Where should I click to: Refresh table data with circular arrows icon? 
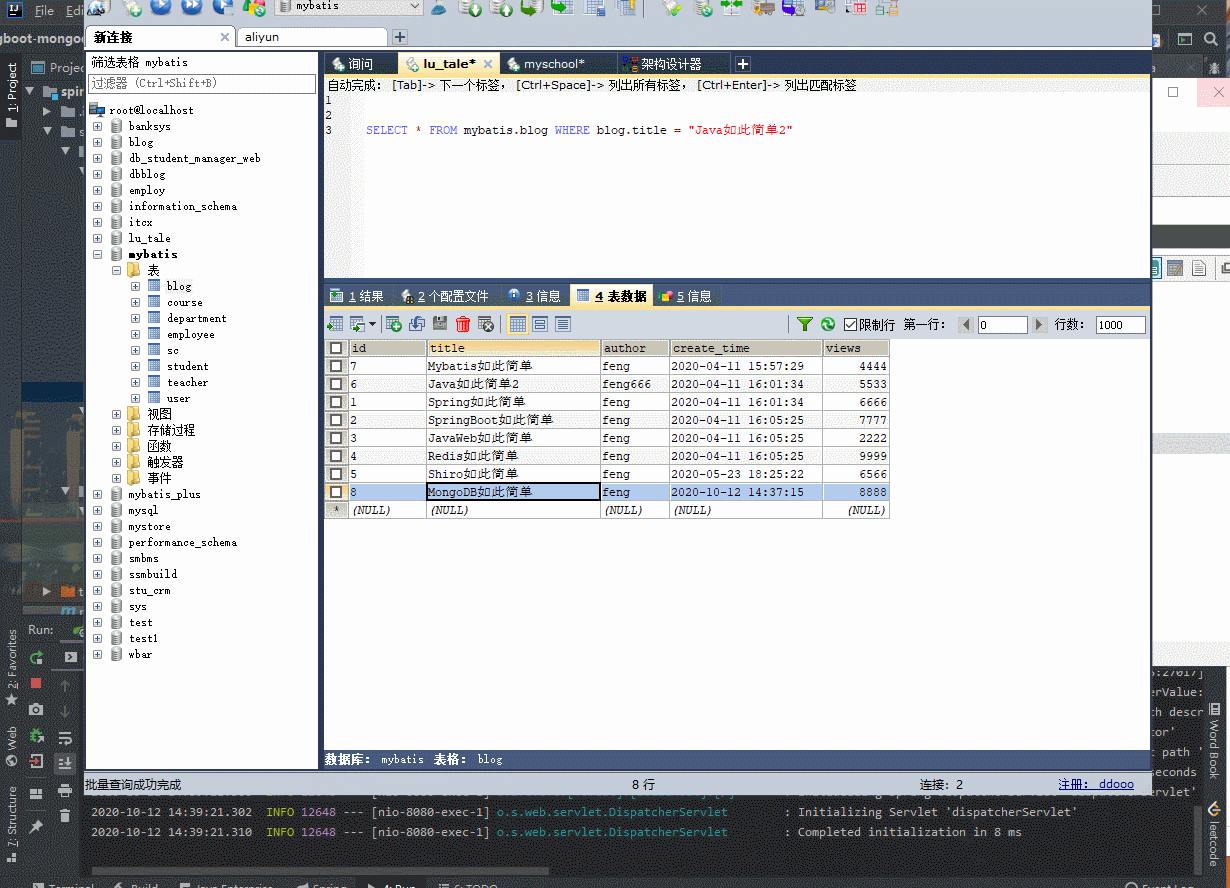click(828, 324)
